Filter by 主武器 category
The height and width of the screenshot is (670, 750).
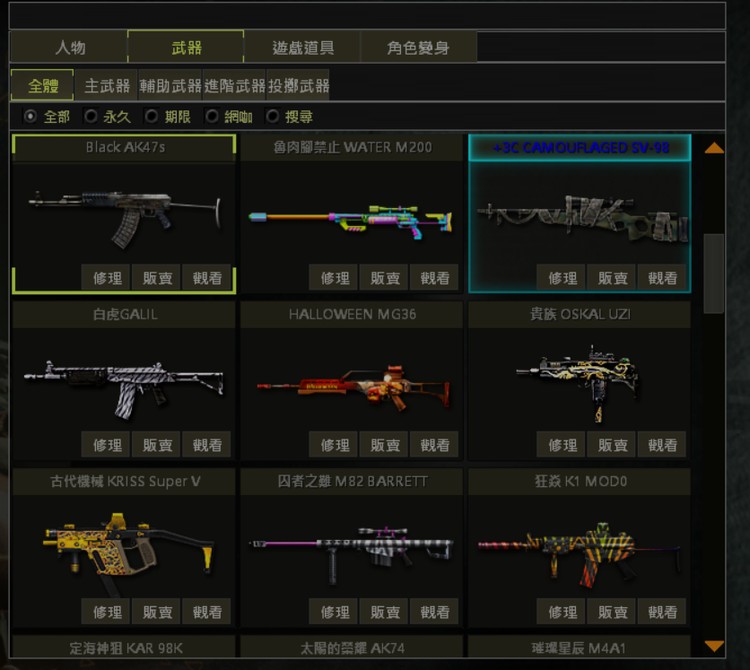pyautogui.click(x=107, y=85)
